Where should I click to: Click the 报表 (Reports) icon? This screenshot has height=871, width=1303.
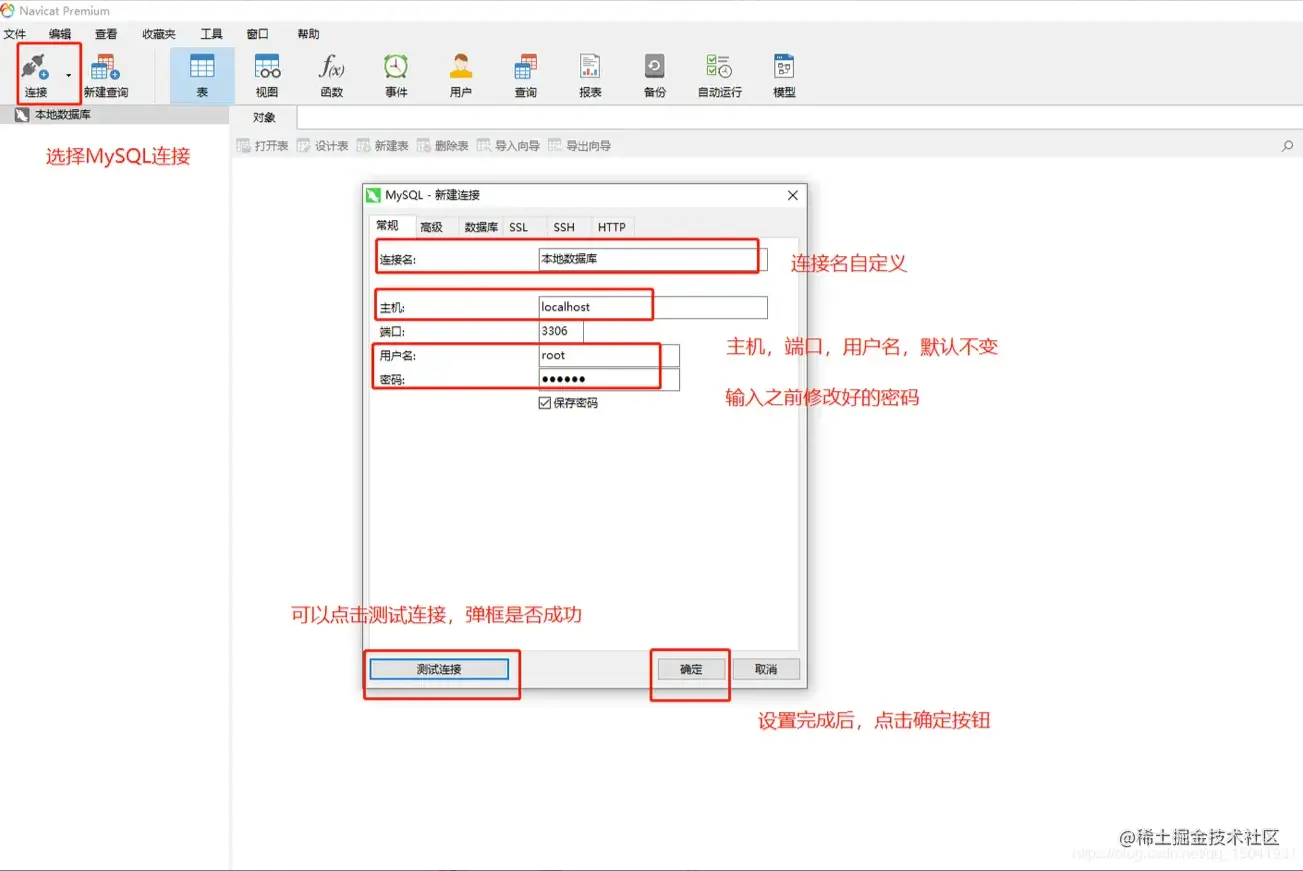(x=589, y=72)
